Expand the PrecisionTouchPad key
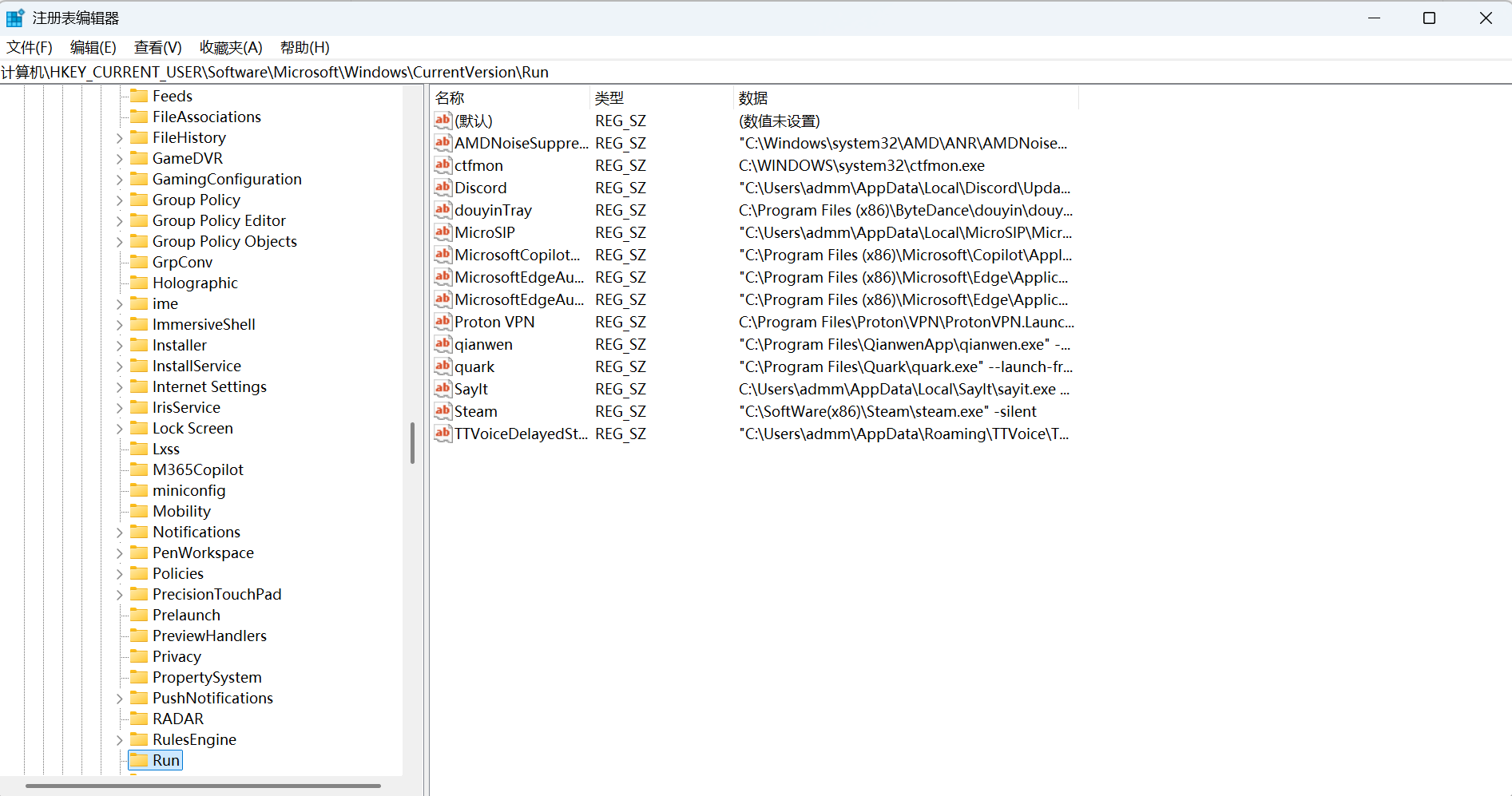The width and height of the screenshot is (1512, 796). click(120, 595)
